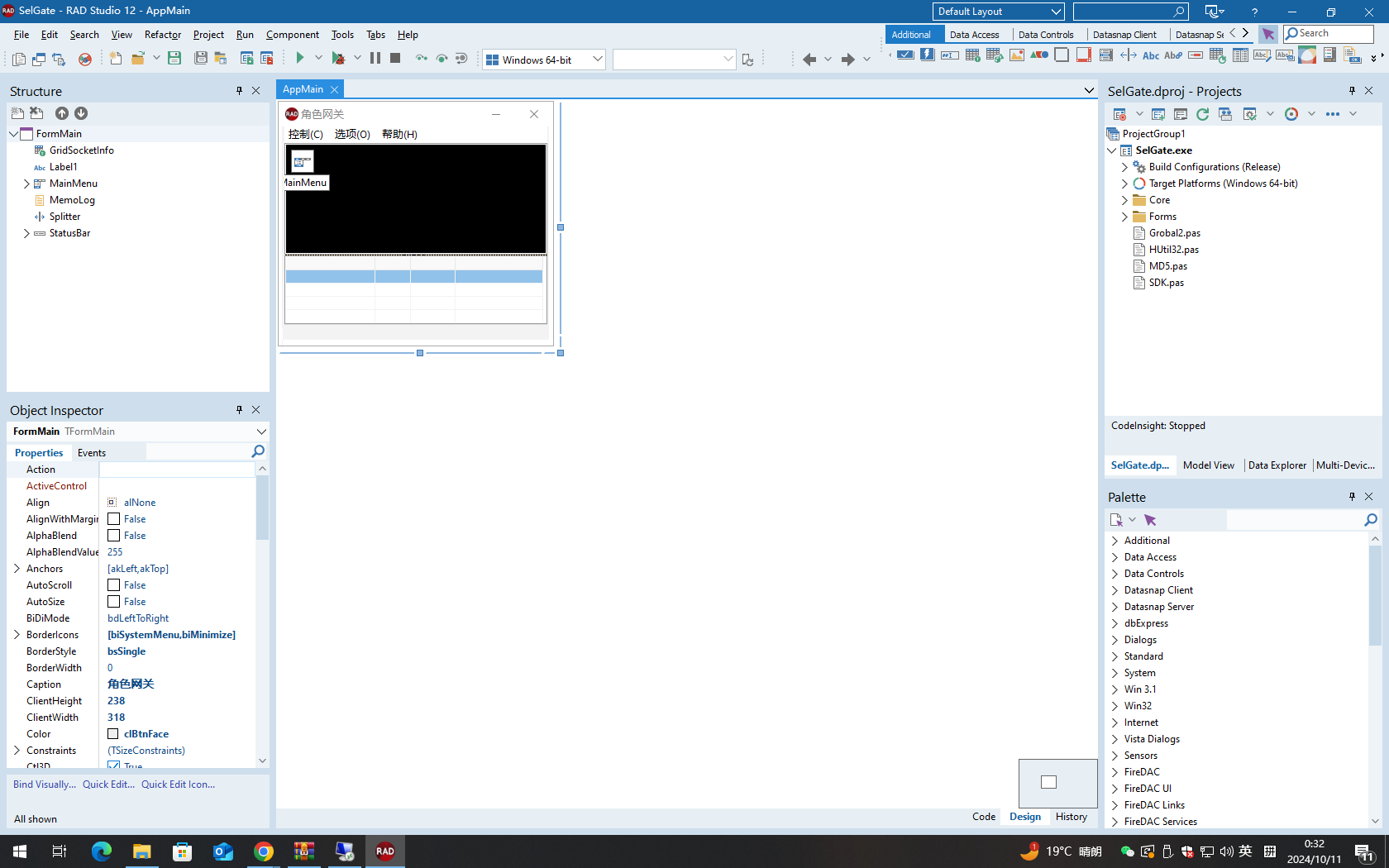Click the TSplitter component icon
The width and height of the screenshot is (1389, 868).
(x=1129, y=55)
